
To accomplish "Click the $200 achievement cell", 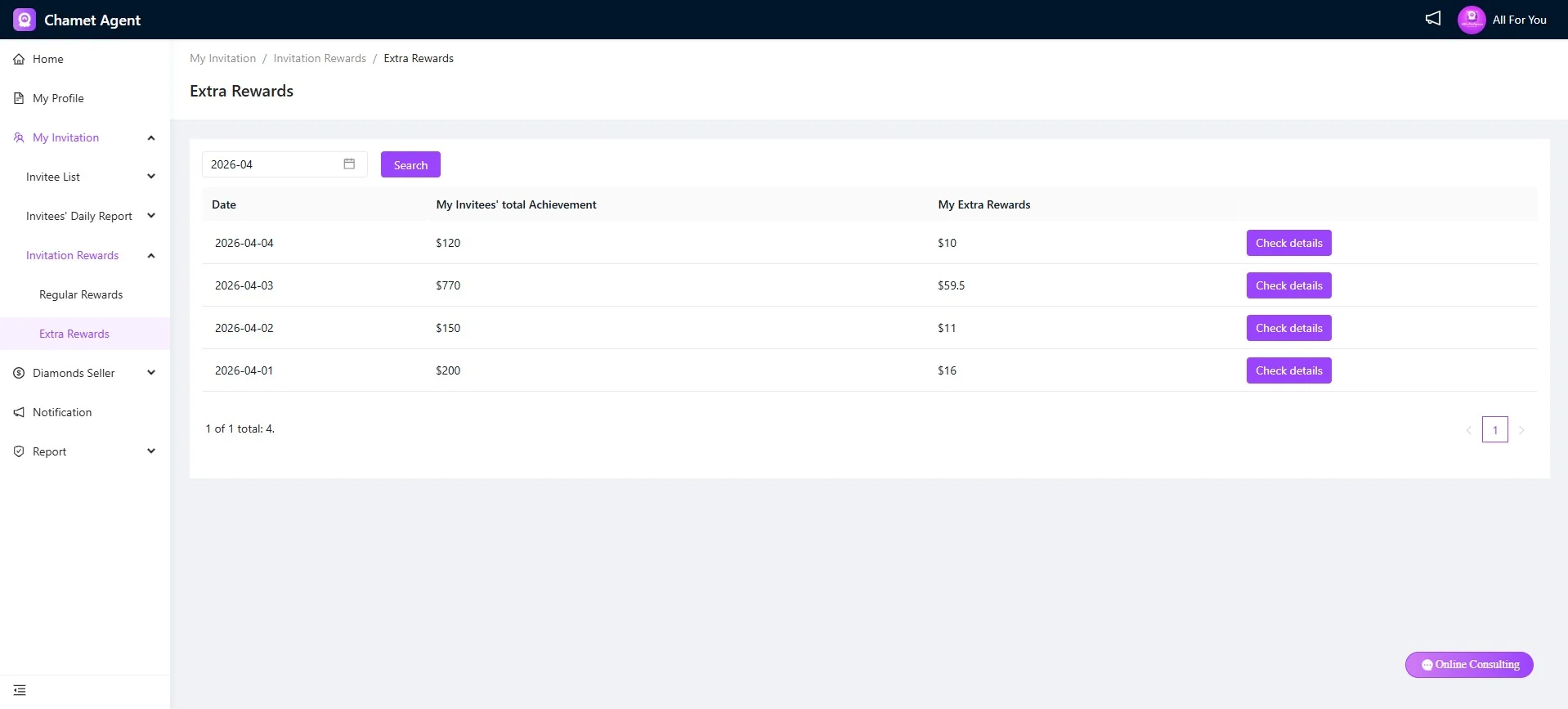I will pos(448,370).
